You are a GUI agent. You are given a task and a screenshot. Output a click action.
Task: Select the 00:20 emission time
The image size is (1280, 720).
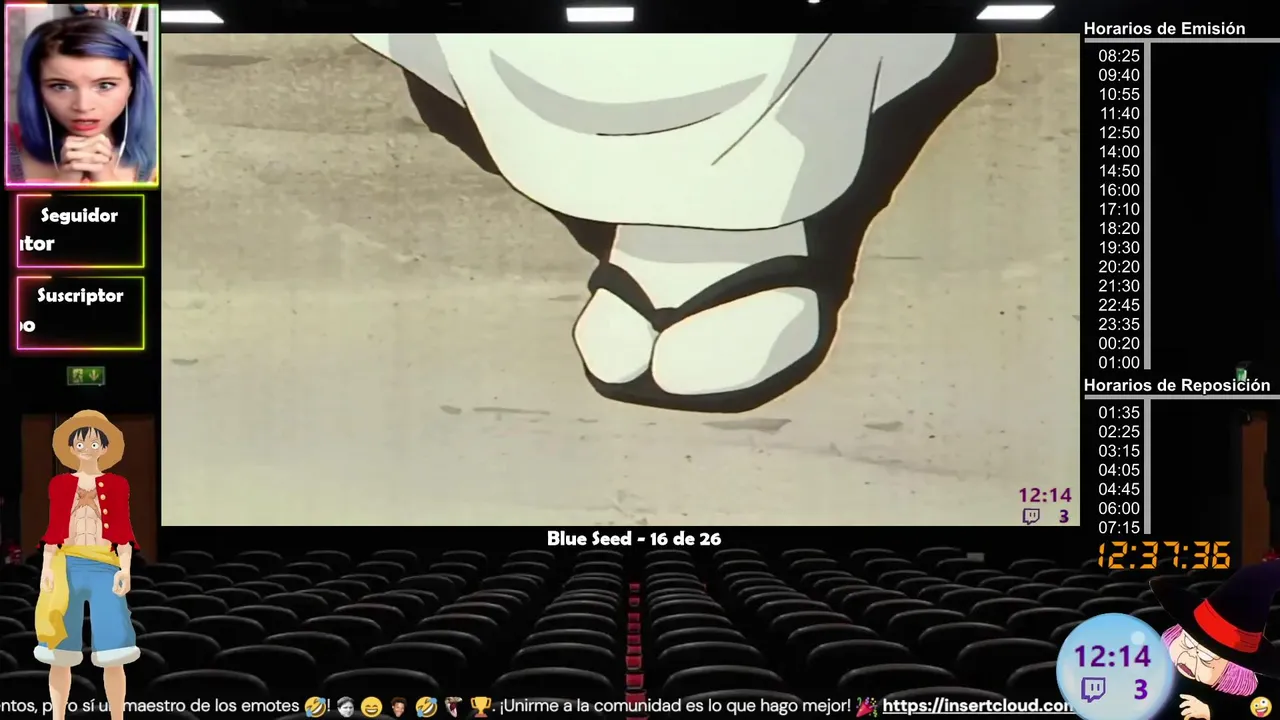pos(1119,343)
